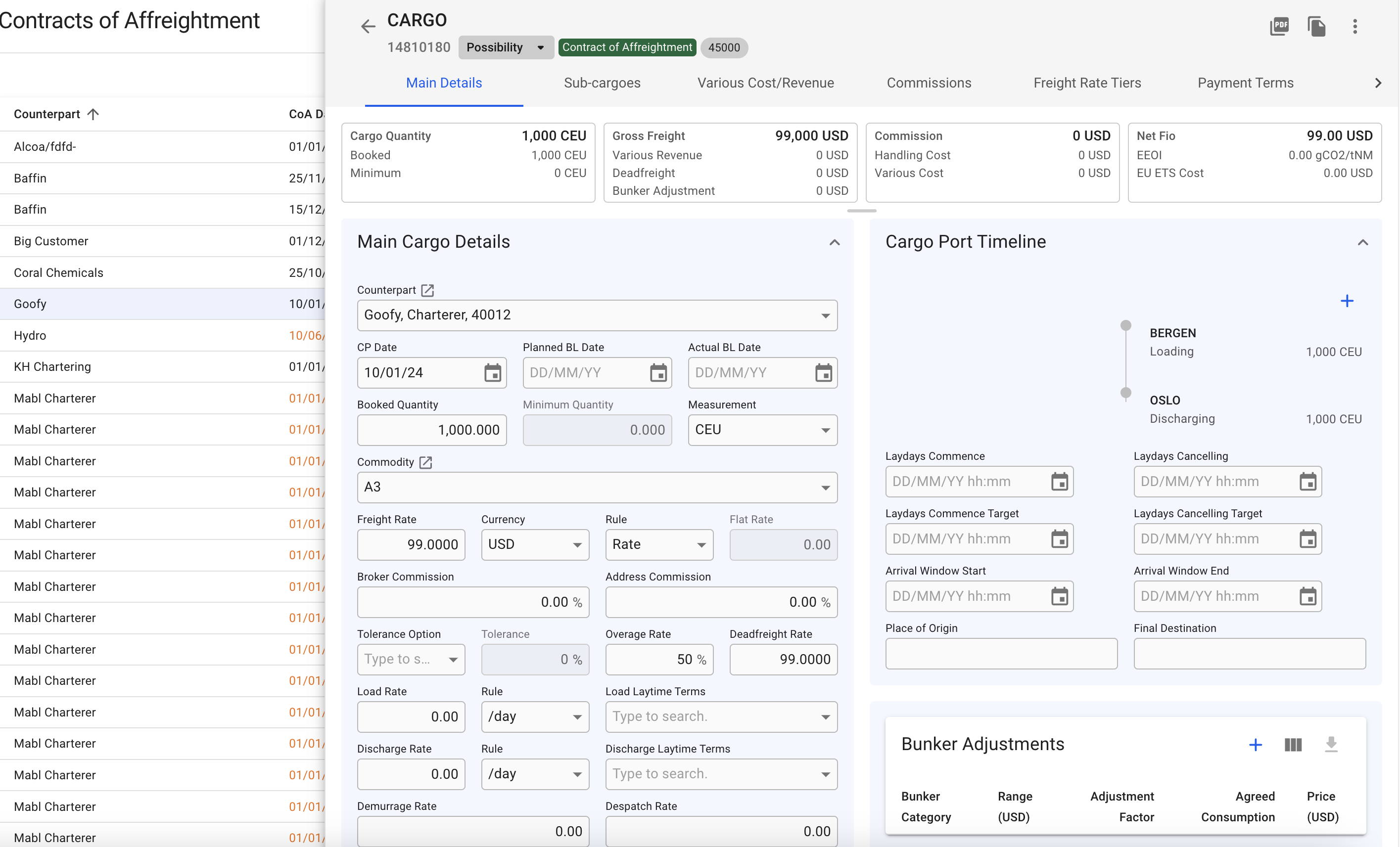Open the three-dot more options menu
Image resolution: width=1400 pixels, height=847 pixels.
(1354, 26)
